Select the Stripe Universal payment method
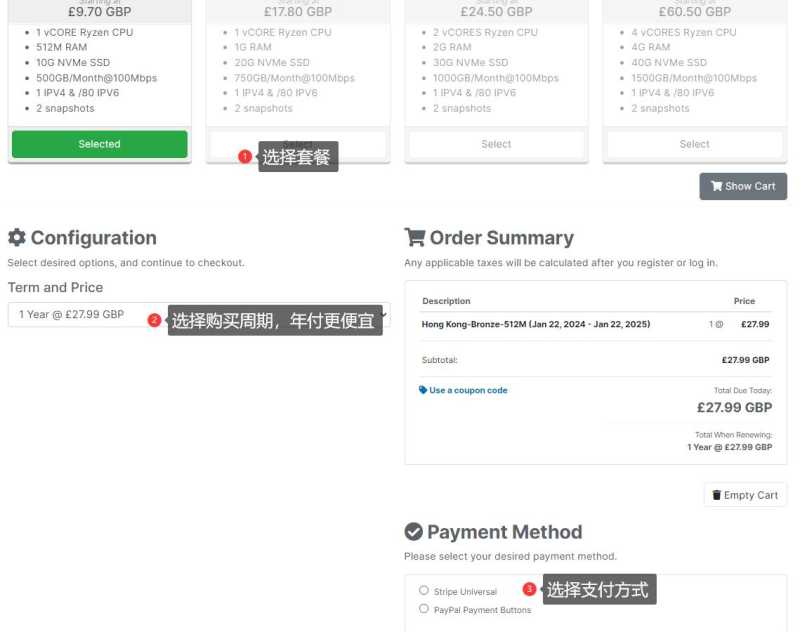Image resolution: width=800 pixels, height=632 pixels. point(423,591)
